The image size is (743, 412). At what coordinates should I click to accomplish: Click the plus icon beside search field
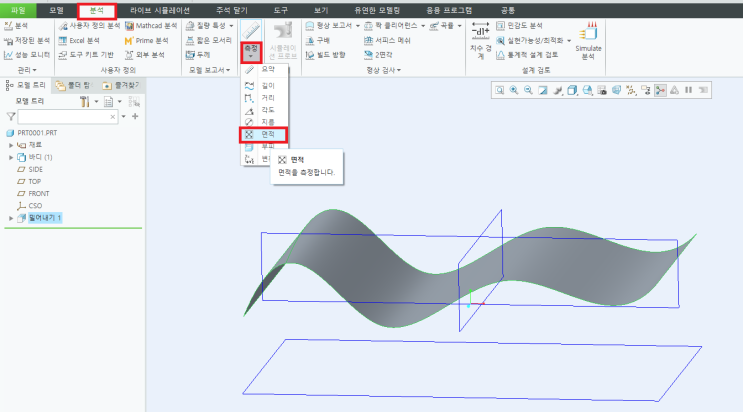pos(135,116)
